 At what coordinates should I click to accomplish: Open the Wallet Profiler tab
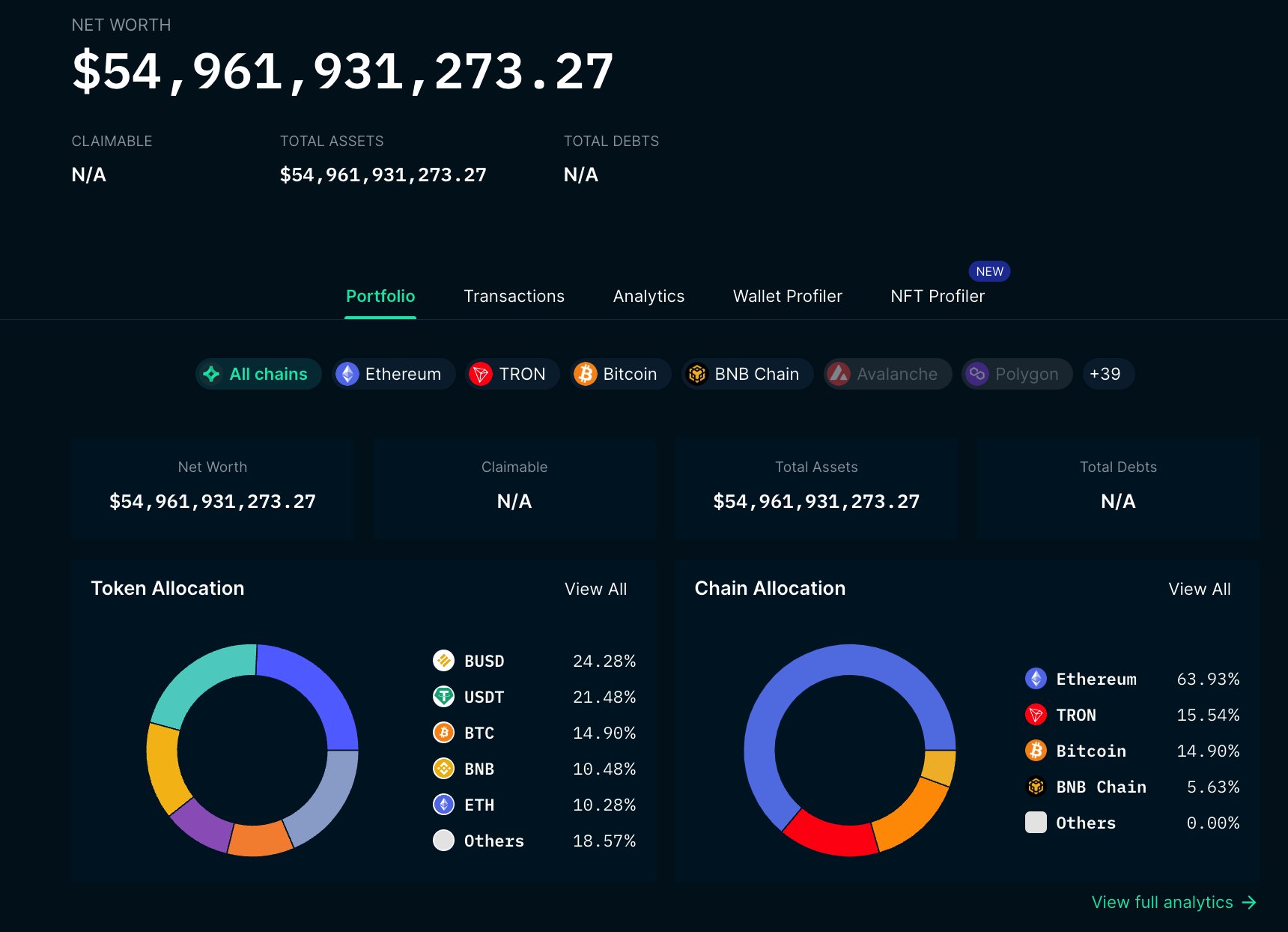click(787, 296)
